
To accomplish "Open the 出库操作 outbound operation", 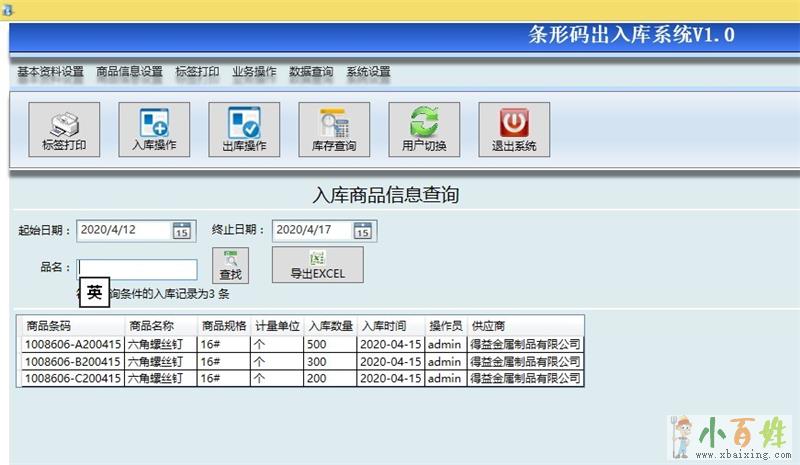I will coord(244,130).
